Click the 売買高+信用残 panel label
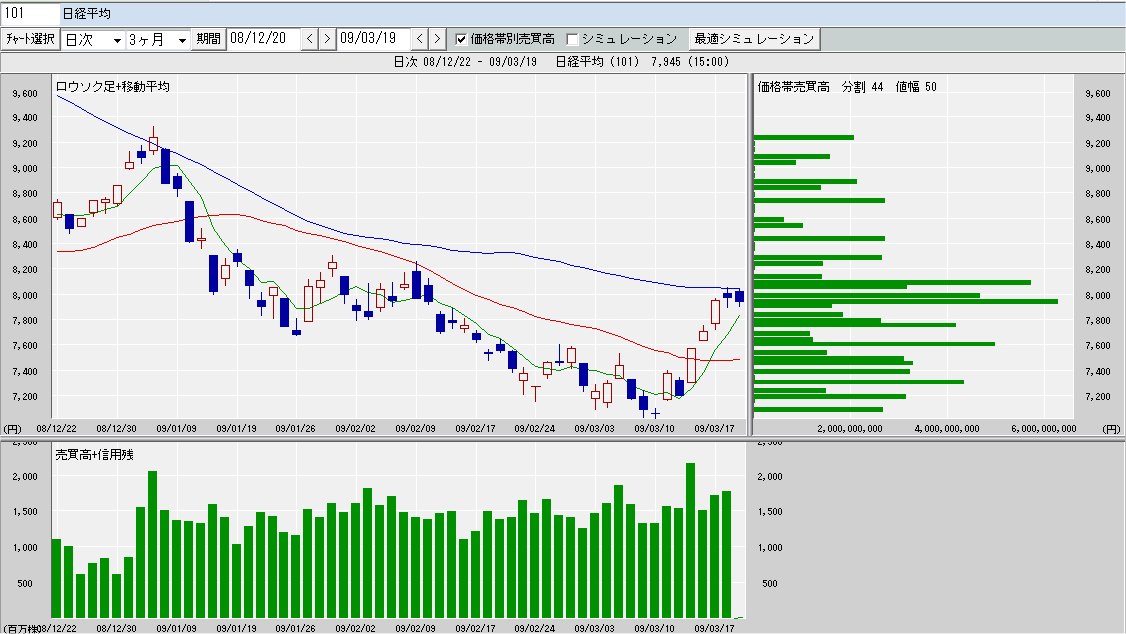The height and width of the screenshot is (634, 1126). tap(94, 454)
